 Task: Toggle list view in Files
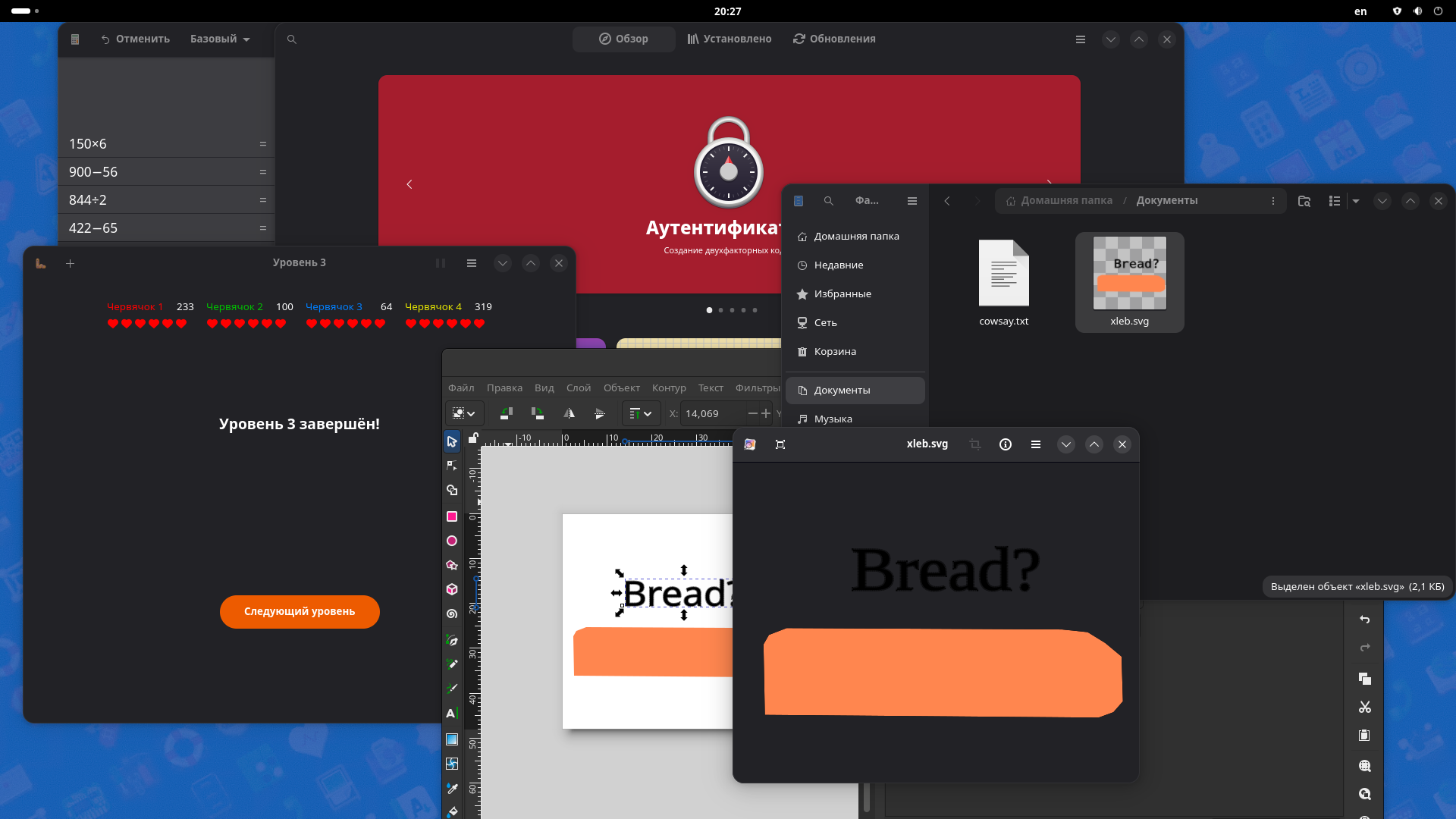pyautogui.click(x=1335, y=201)
